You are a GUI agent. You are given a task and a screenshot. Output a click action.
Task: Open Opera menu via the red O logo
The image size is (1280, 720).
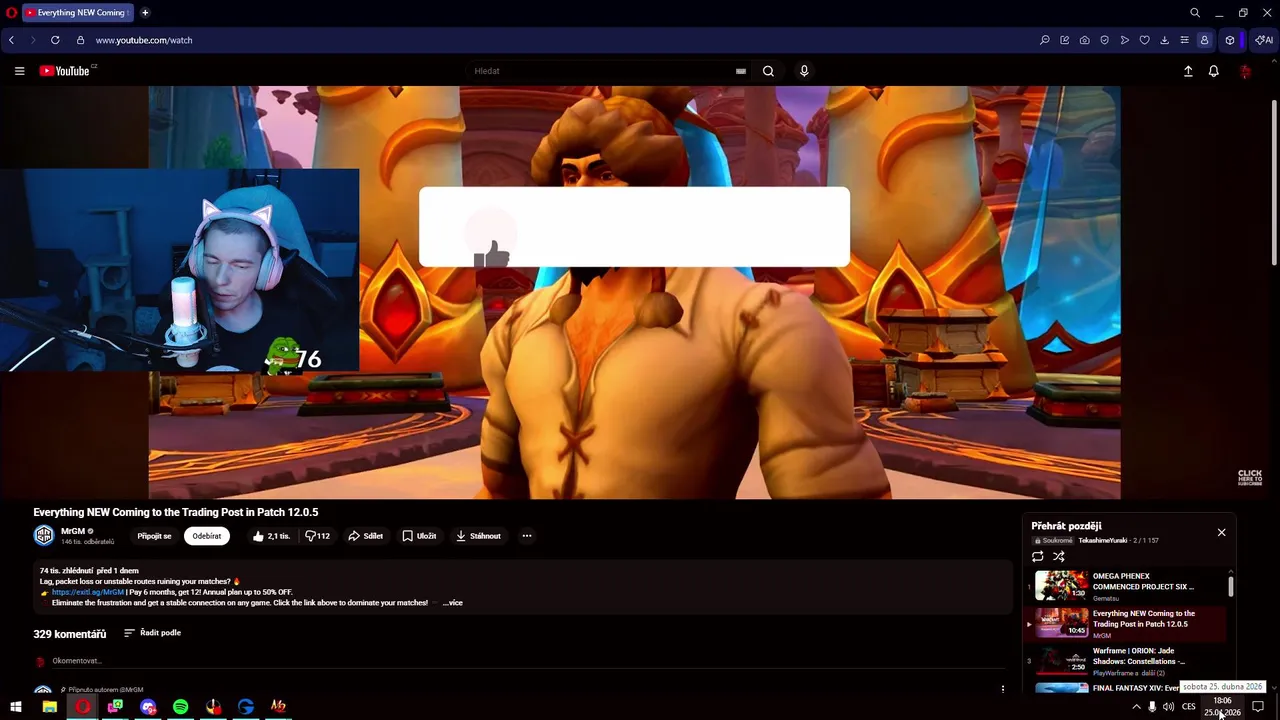[11, 13]
